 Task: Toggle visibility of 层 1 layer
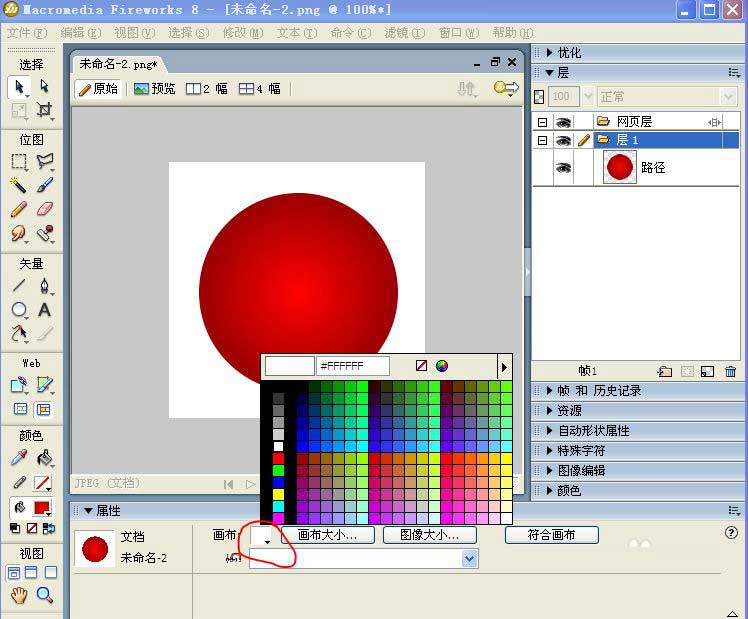pyautogui.click(x=564, y=141)
